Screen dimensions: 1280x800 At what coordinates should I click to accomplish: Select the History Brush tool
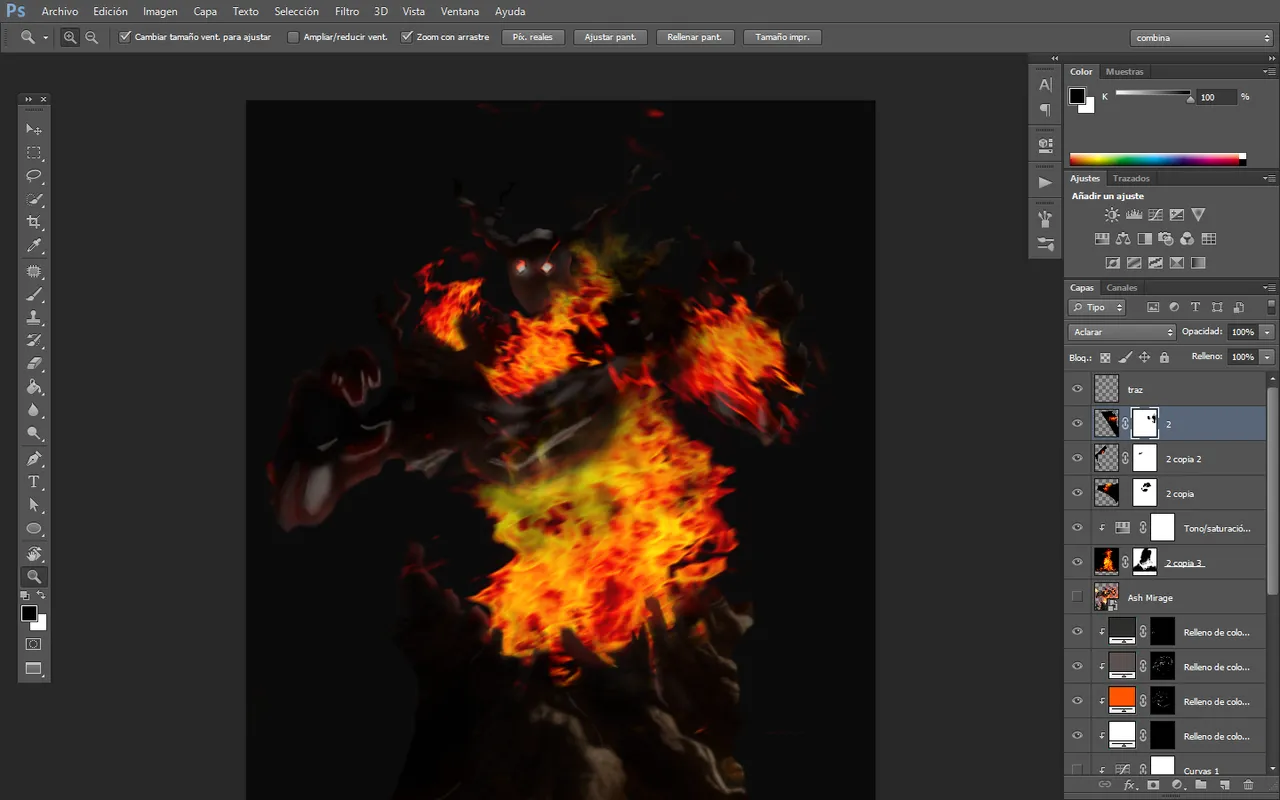pyautogui.click(x=34, y=341)
